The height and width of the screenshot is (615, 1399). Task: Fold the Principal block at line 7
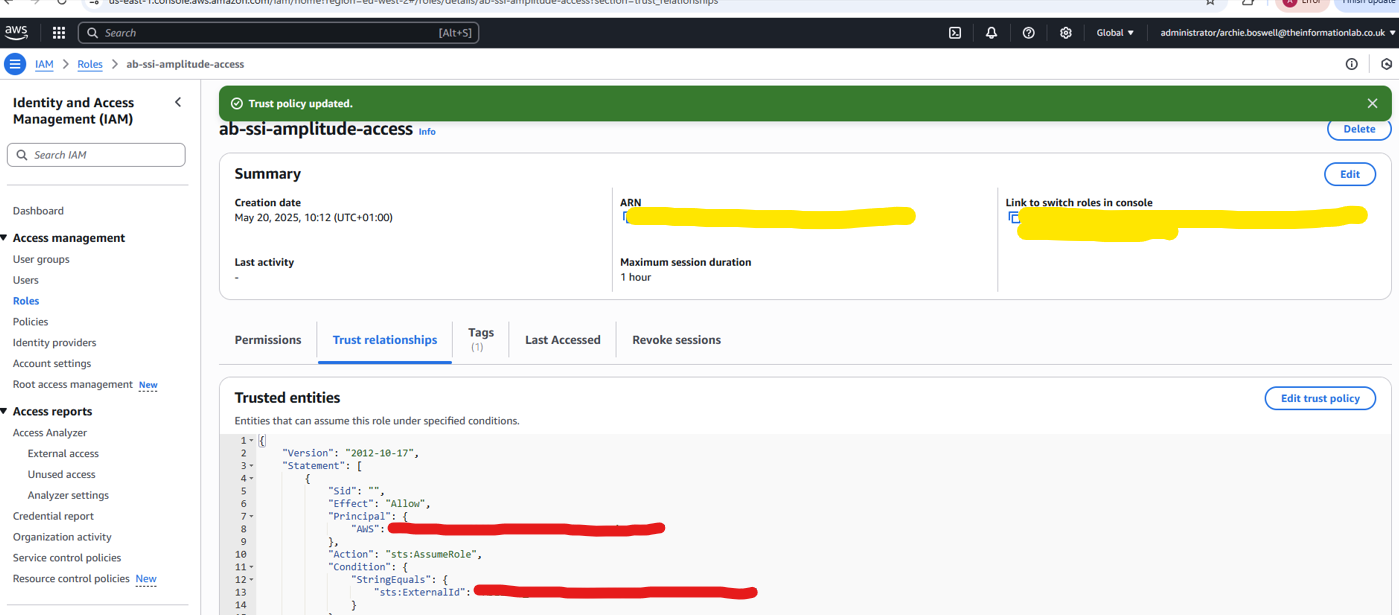pos(251,517)
